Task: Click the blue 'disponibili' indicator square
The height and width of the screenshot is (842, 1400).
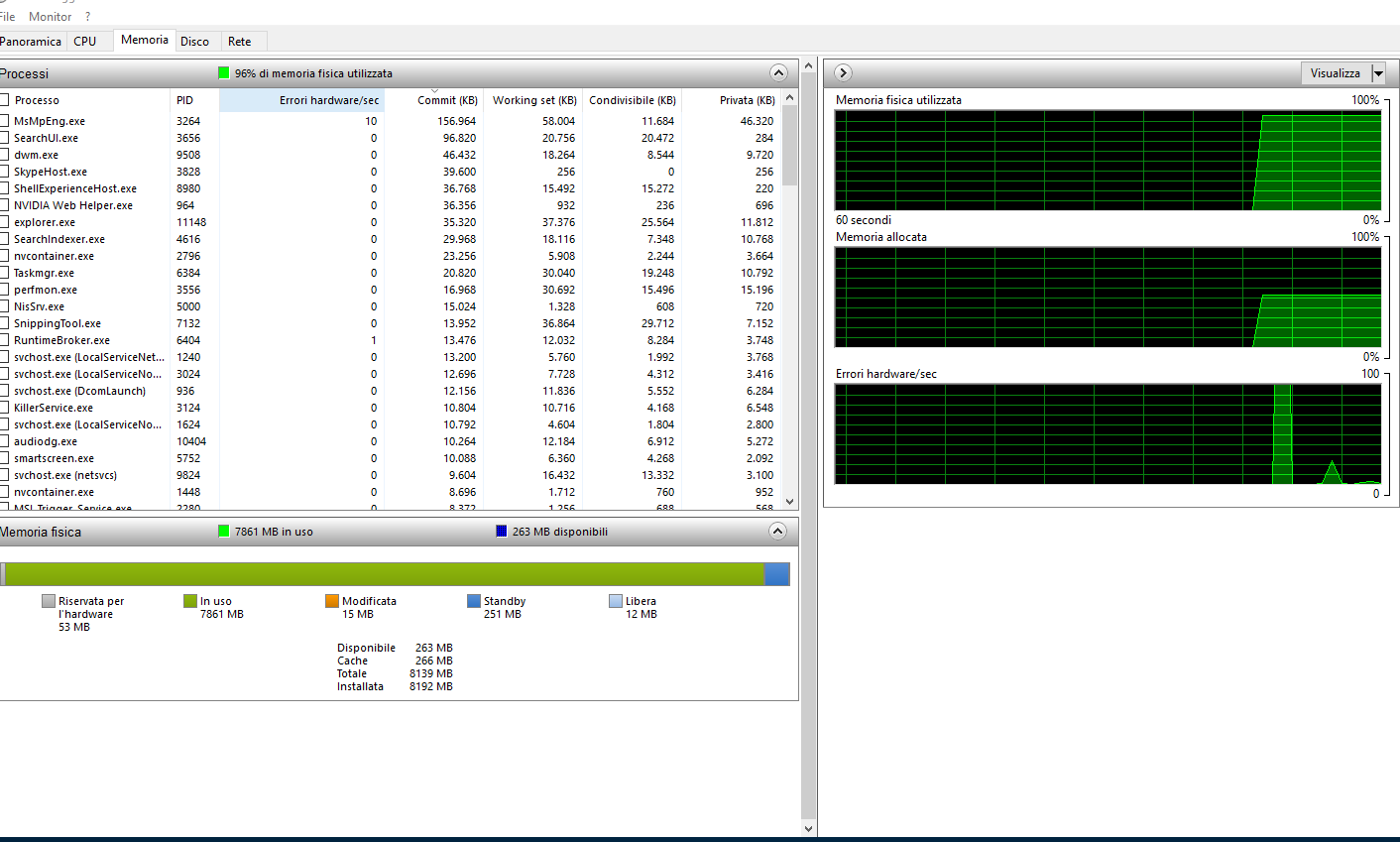Action: pos(502,532)
